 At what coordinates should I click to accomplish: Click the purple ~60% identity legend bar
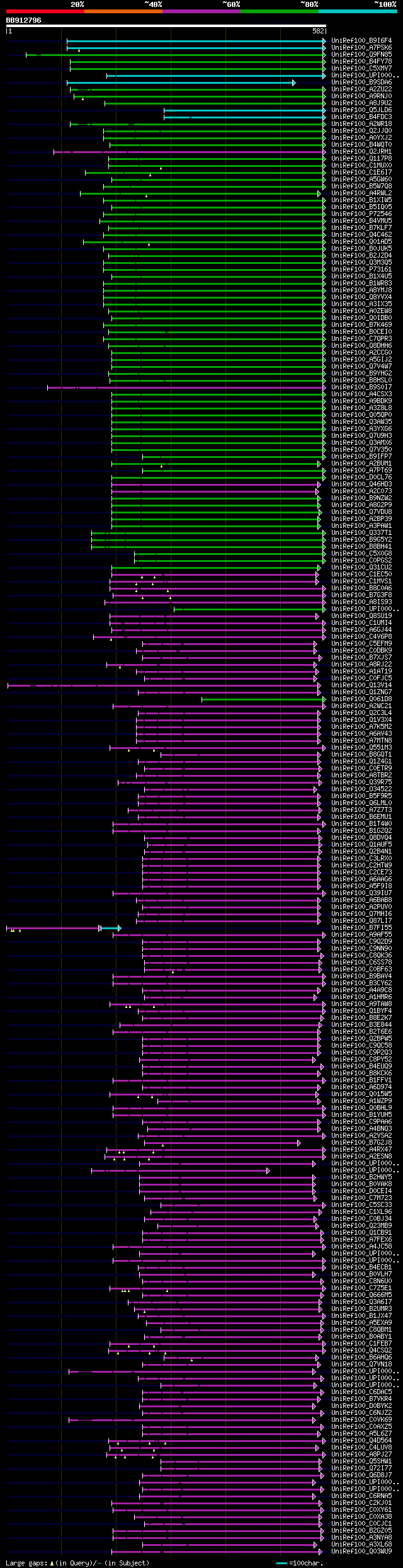pos(201,11)
